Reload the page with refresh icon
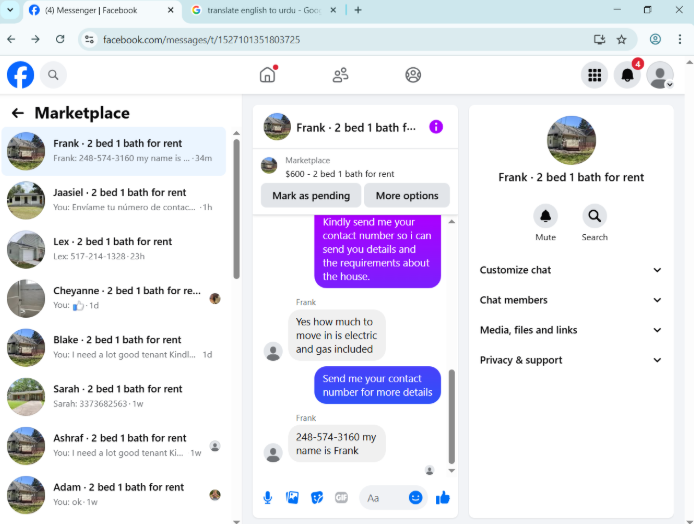 (60, 39)
